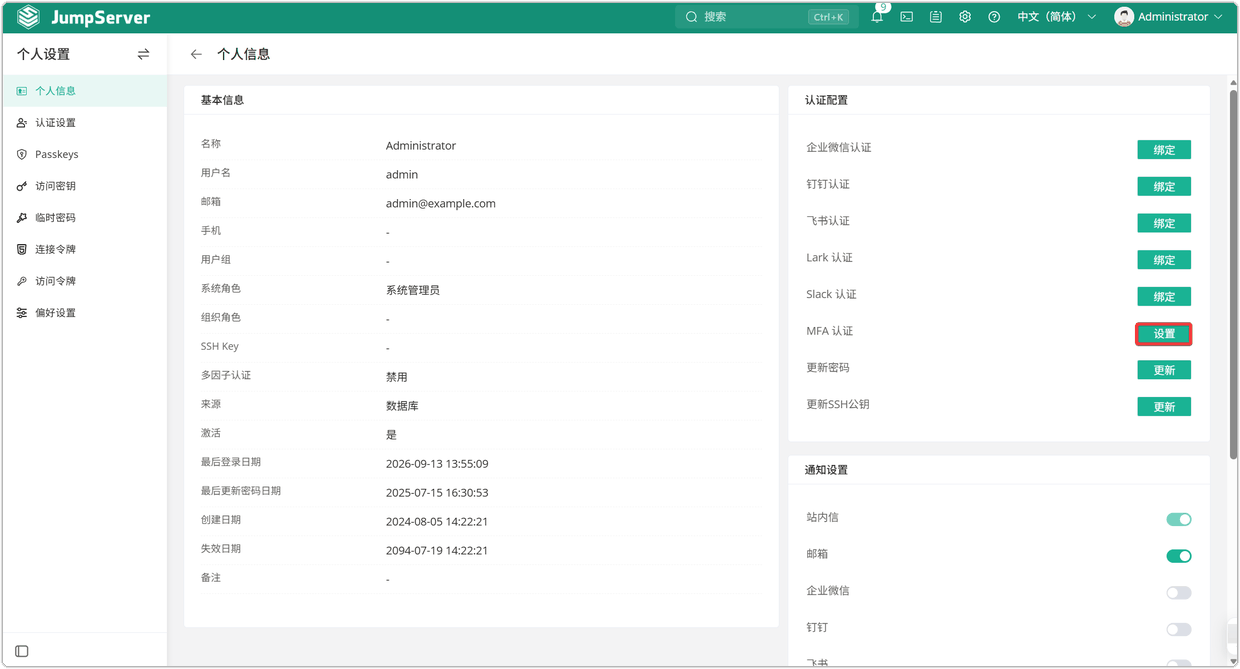Click 绑定 for Slack 认证
1240x669 pixels.
coord(1164,297)
